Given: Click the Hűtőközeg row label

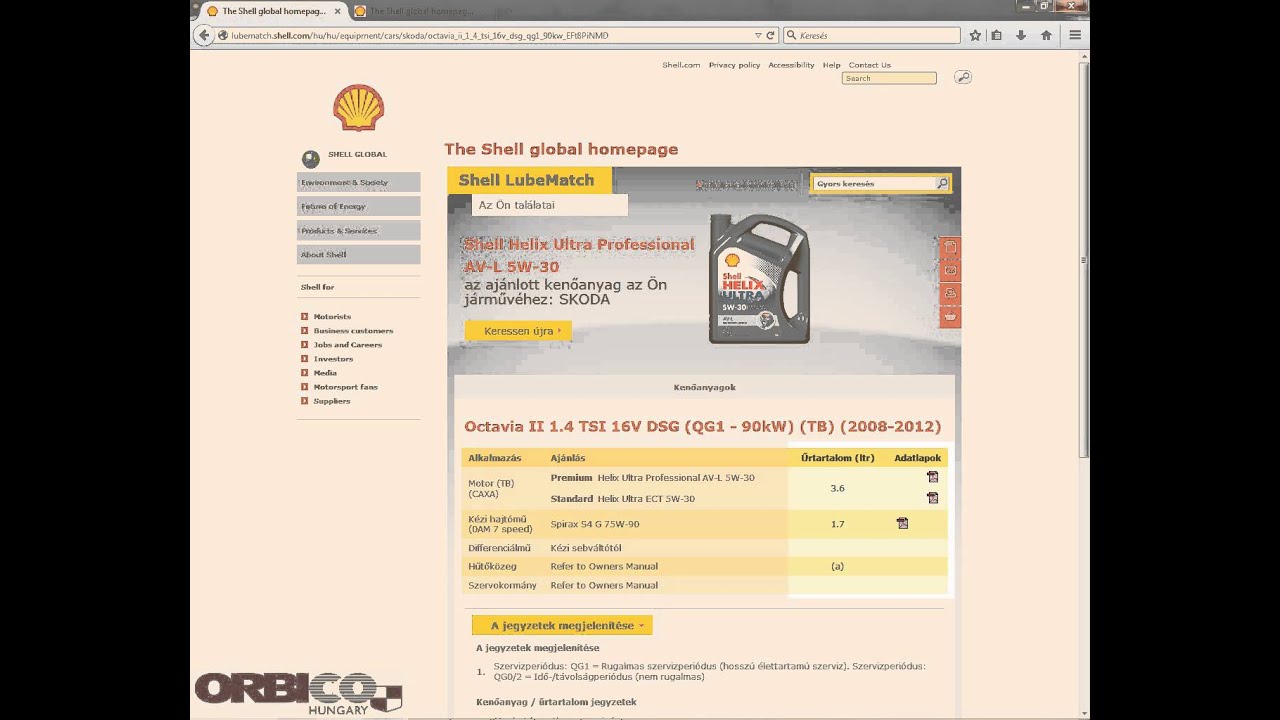Looking at the screenshot, I should pyautogui.click(x=492, y=566).
